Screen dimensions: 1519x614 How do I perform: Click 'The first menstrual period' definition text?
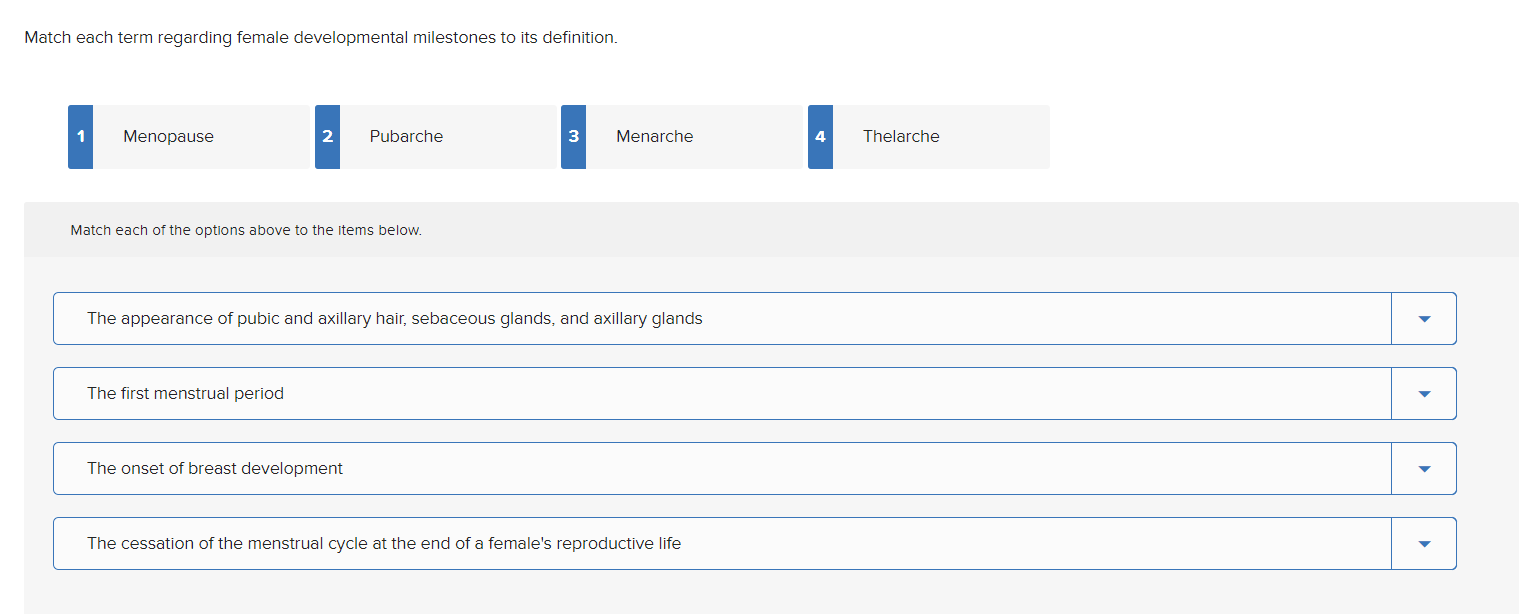185,394
